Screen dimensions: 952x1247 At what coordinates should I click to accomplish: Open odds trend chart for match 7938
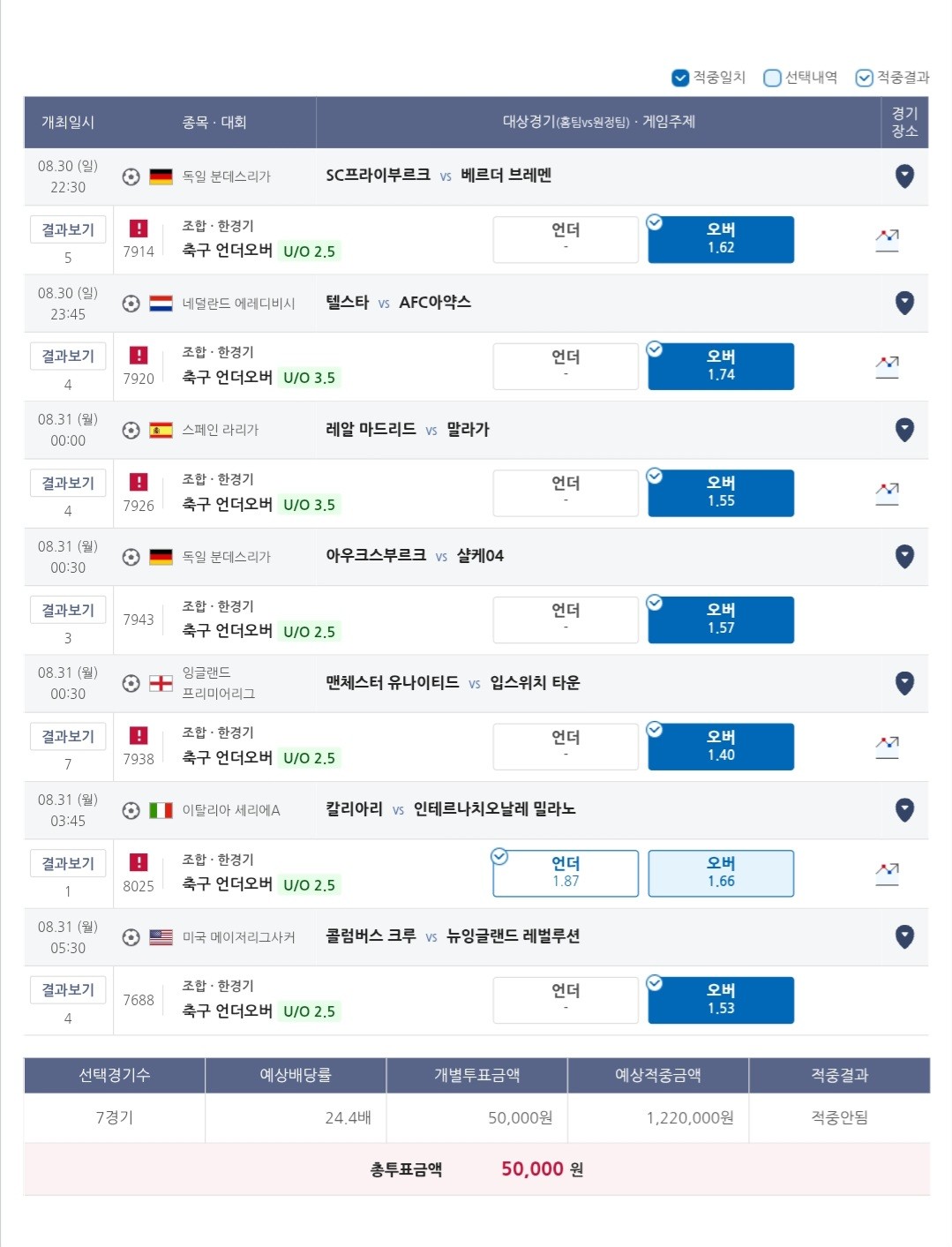pos(887,747)
